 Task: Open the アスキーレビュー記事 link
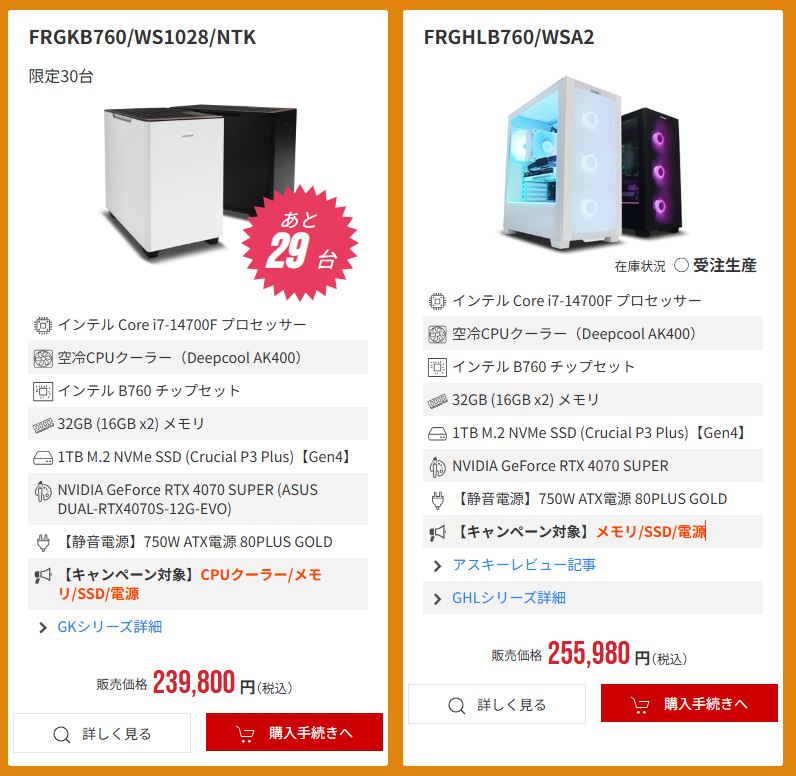524,565
